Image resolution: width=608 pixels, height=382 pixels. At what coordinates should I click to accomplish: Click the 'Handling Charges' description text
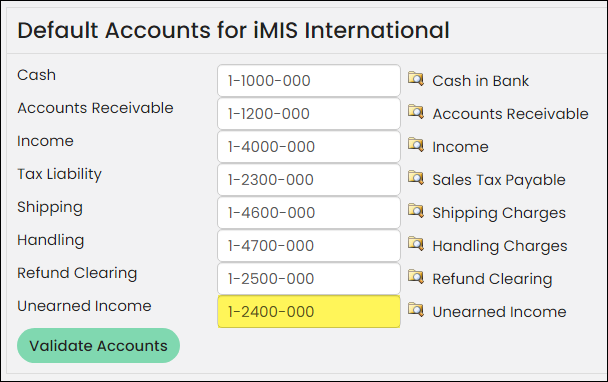500,246
